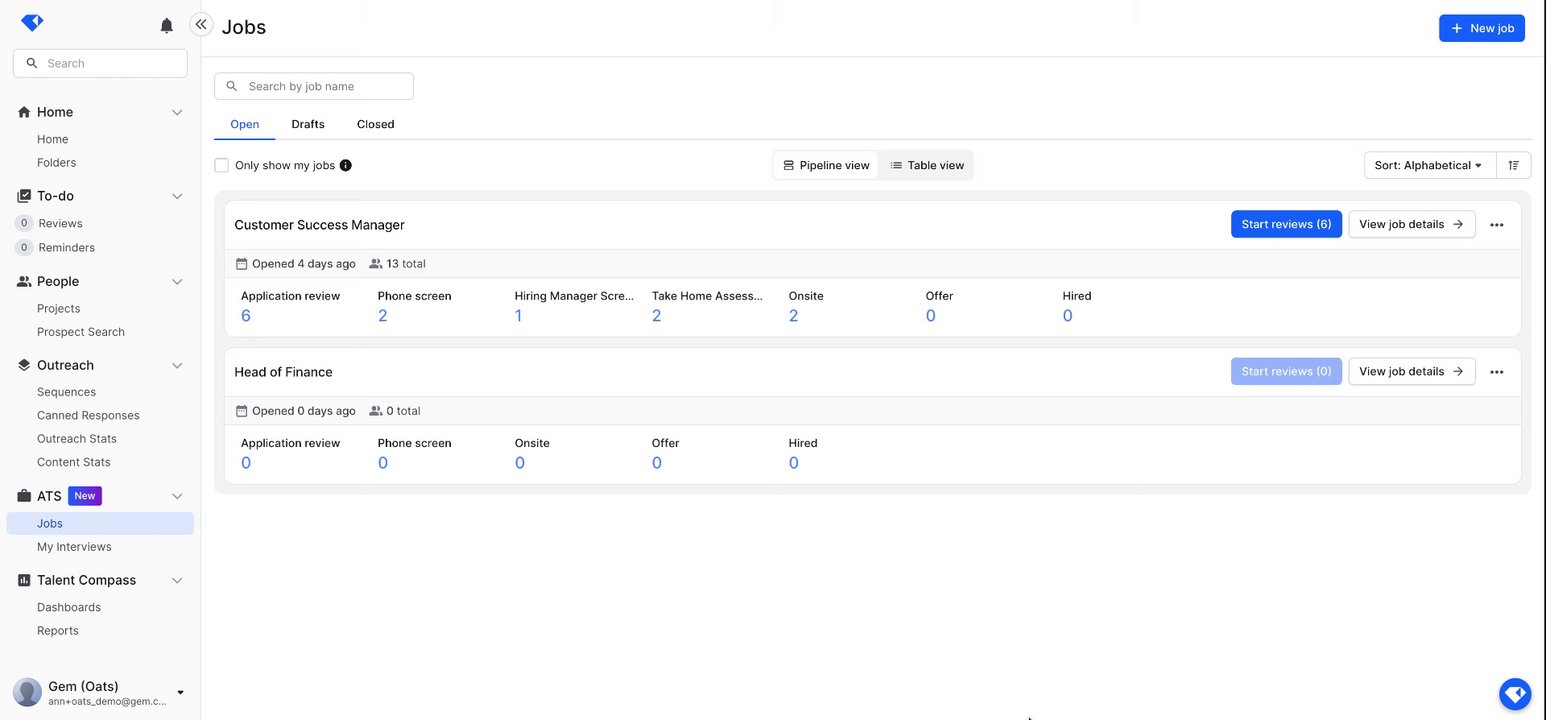
Task: Enable Only show my jobs checkbox
Action: (222, 165)
